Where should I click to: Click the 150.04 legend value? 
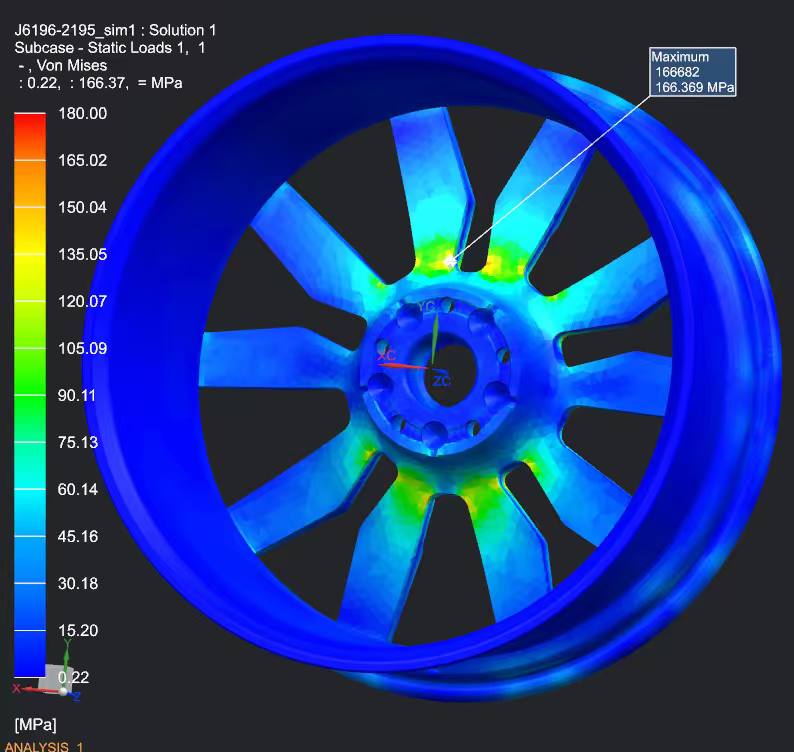83,207
